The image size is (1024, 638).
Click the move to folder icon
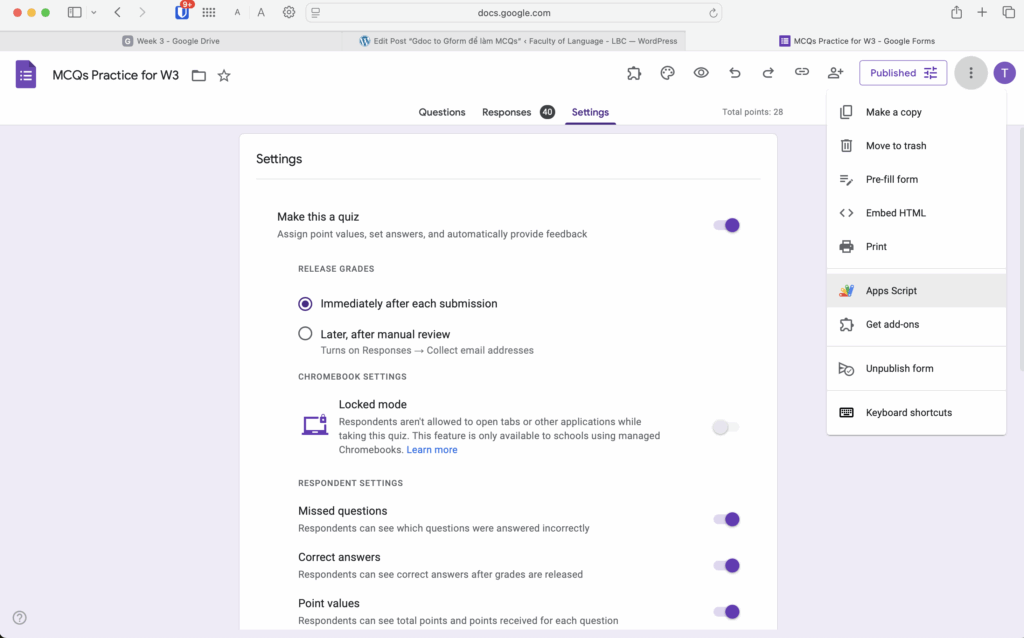[x=199, y=75]
